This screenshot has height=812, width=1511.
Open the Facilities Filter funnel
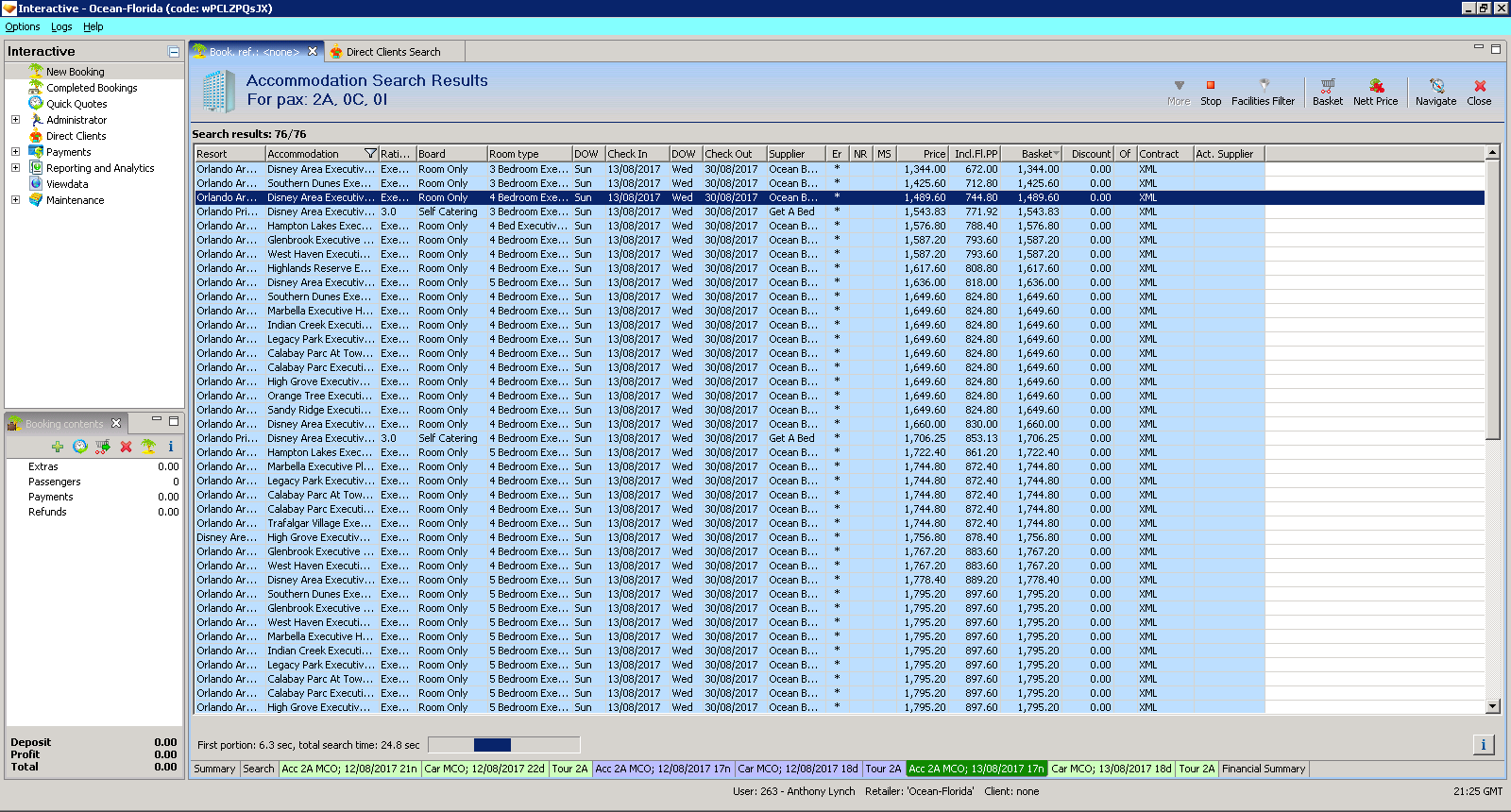pyautogui.click(x=1263, y=86)
